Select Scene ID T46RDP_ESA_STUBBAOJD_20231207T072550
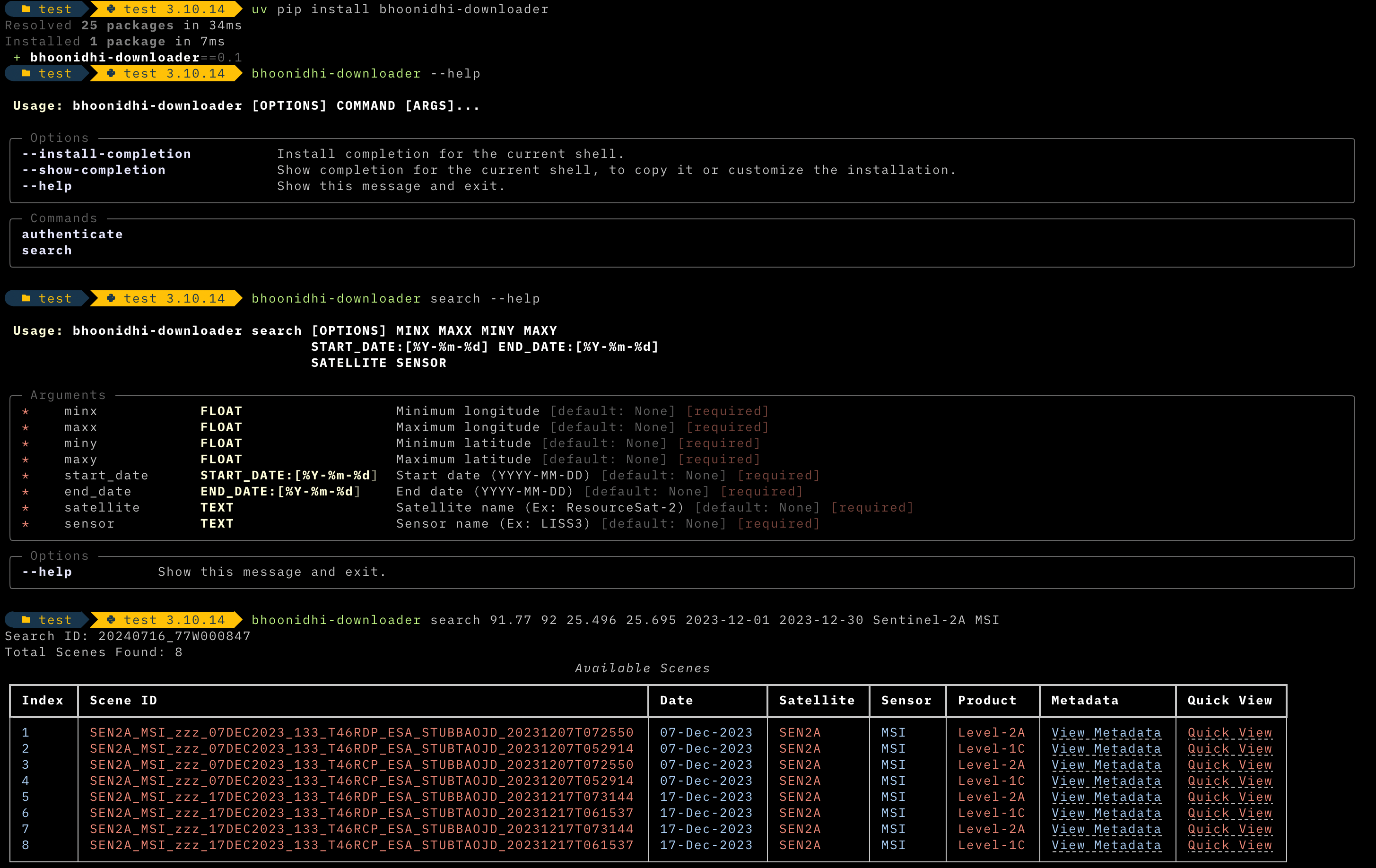 [x=361, y=733]
